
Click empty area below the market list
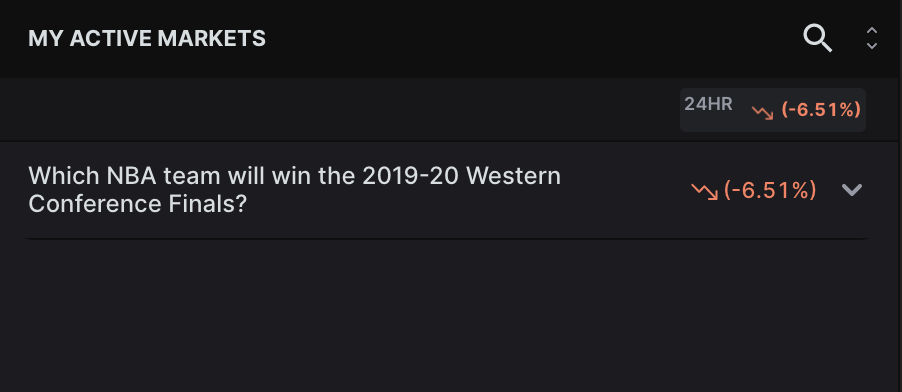(x=451, y=315)
